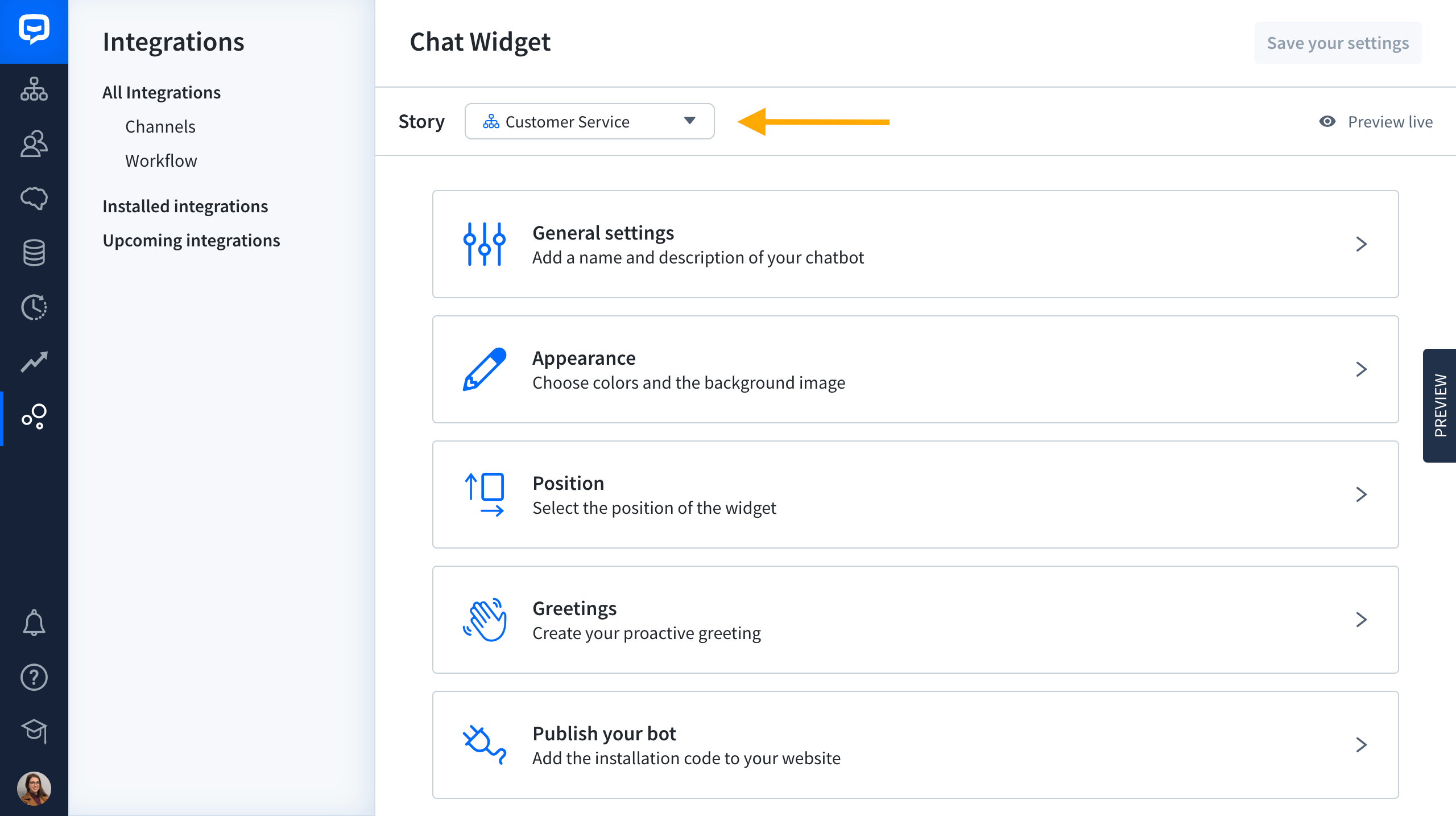Open Installed integrations menu item
The width and height of the screenshot is (1456, 816).
click(185, 206)
